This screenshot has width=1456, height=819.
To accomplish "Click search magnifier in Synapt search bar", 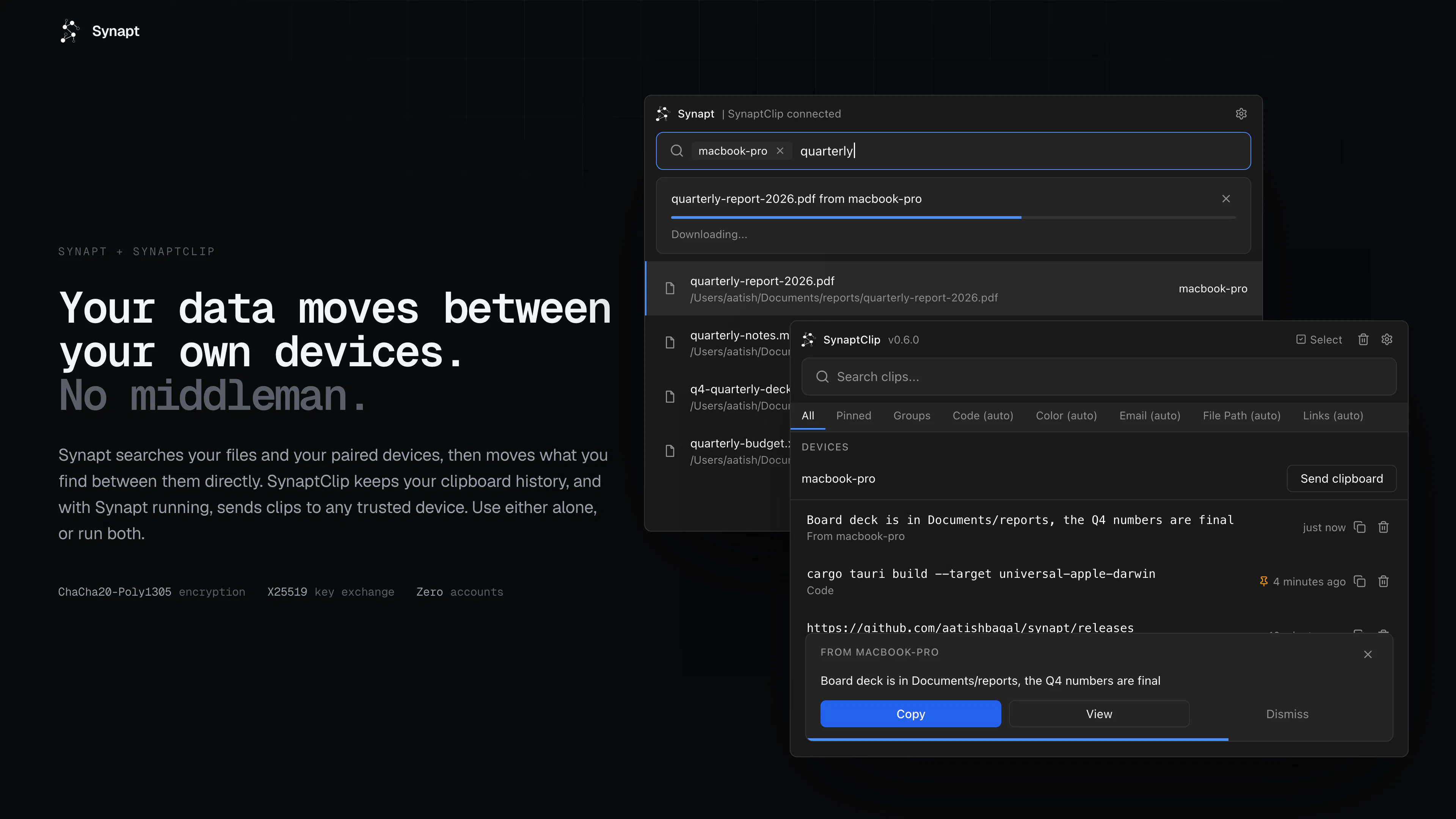I will pos(676,151).
